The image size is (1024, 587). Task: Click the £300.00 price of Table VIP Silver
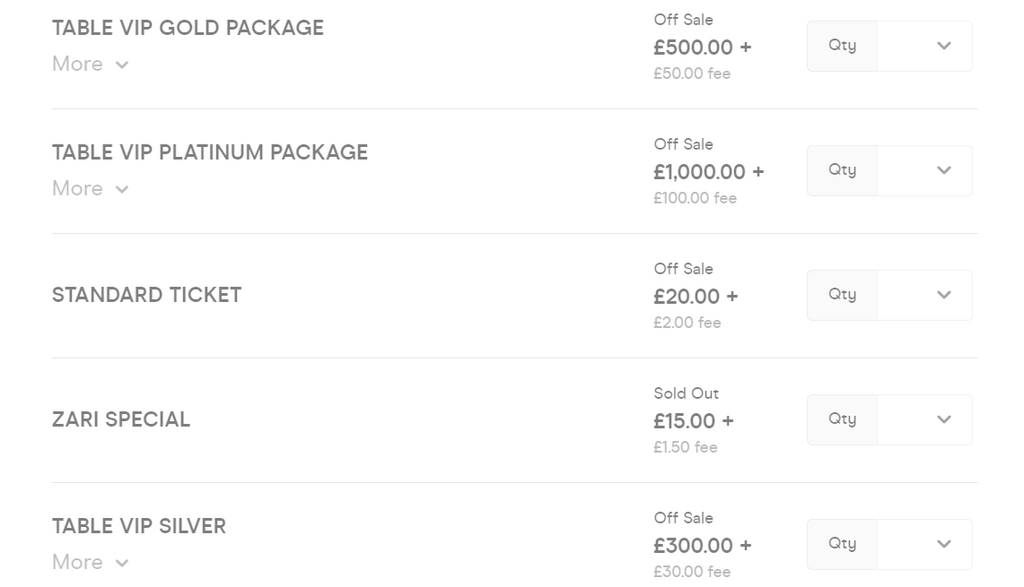point(693,546)
